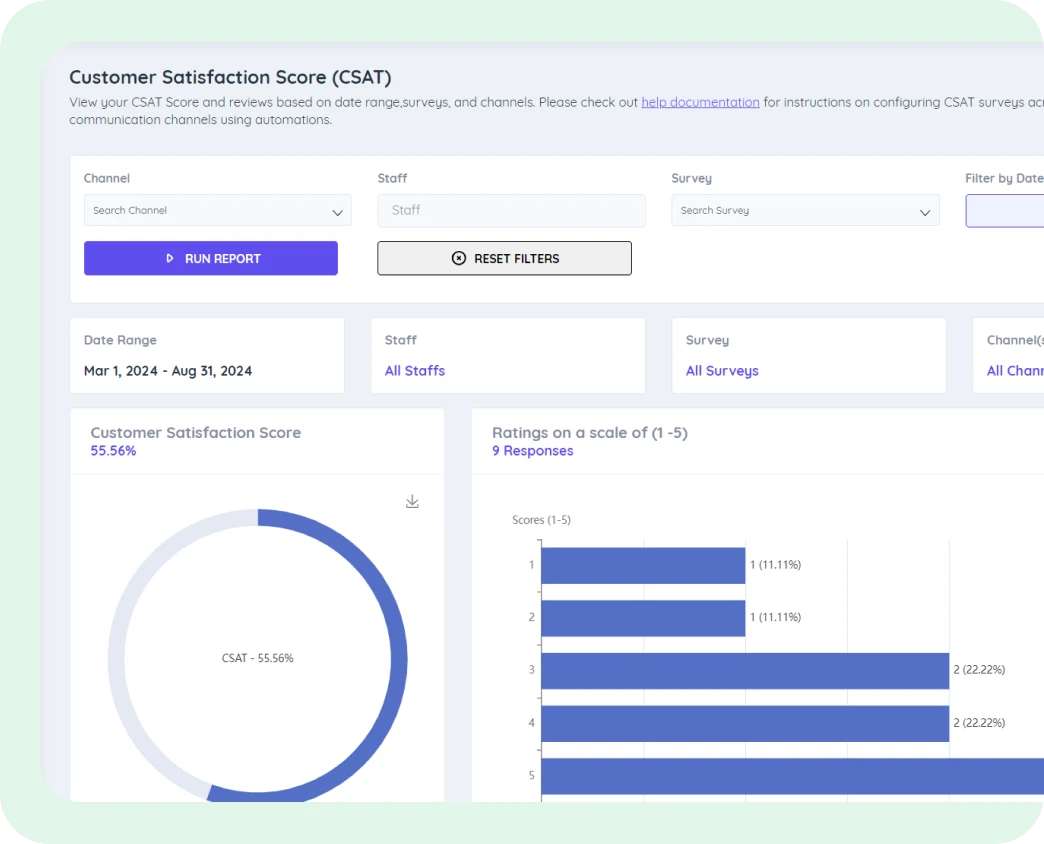The image size is (1044, 844).
Task: Expand the Search Channel dropdown arrow
Action: [x=337, y=212]
